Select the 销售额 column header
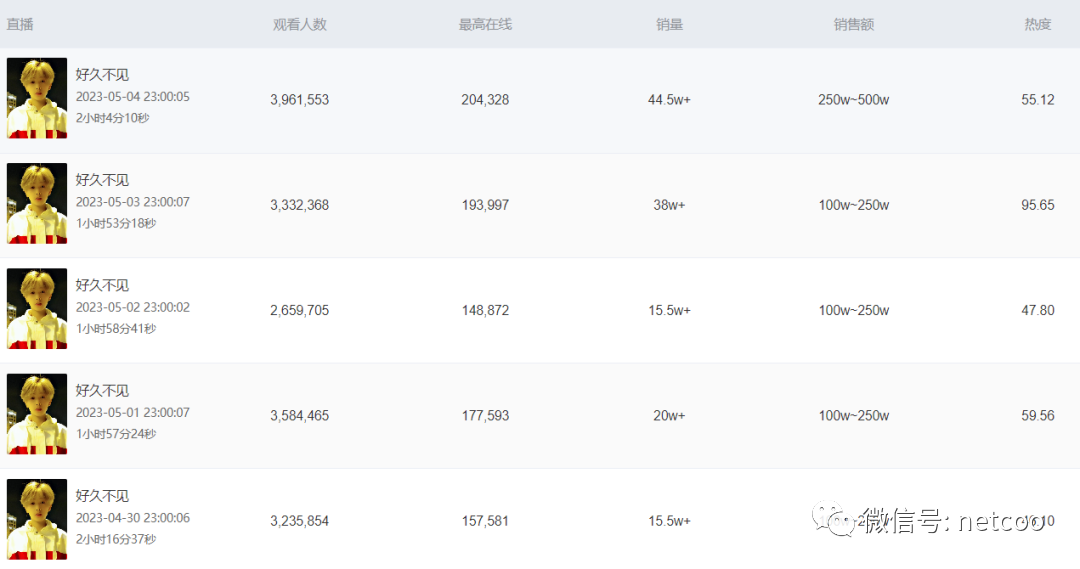Image resolution: width=1080 pixels, height=569 pixels. pyautogui.click(x=854, y=24)
